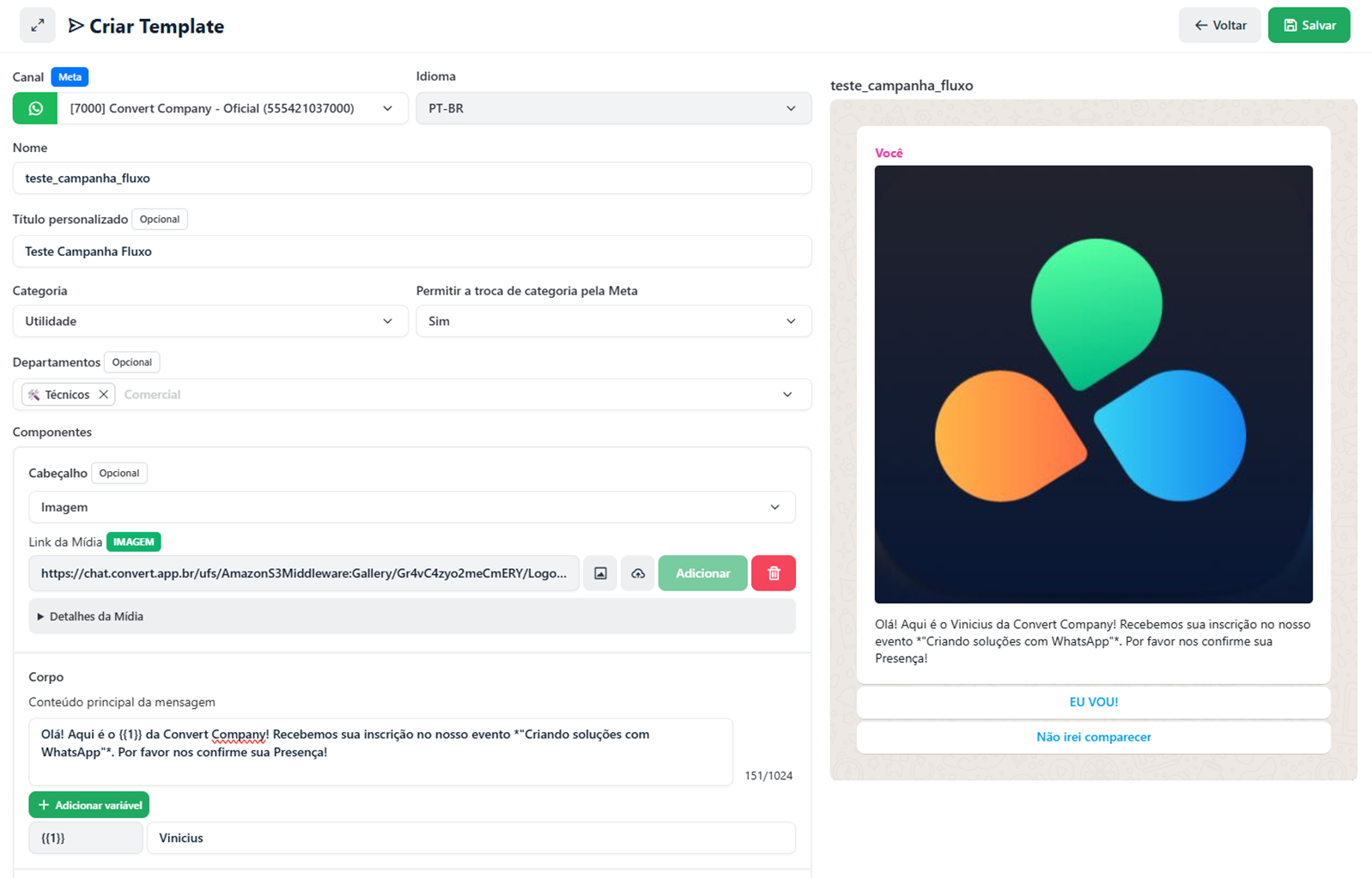The width and height of the screenshot is (1372, 878).
Task: Open the media gallery image icon
Action: (x=600, y=573)
